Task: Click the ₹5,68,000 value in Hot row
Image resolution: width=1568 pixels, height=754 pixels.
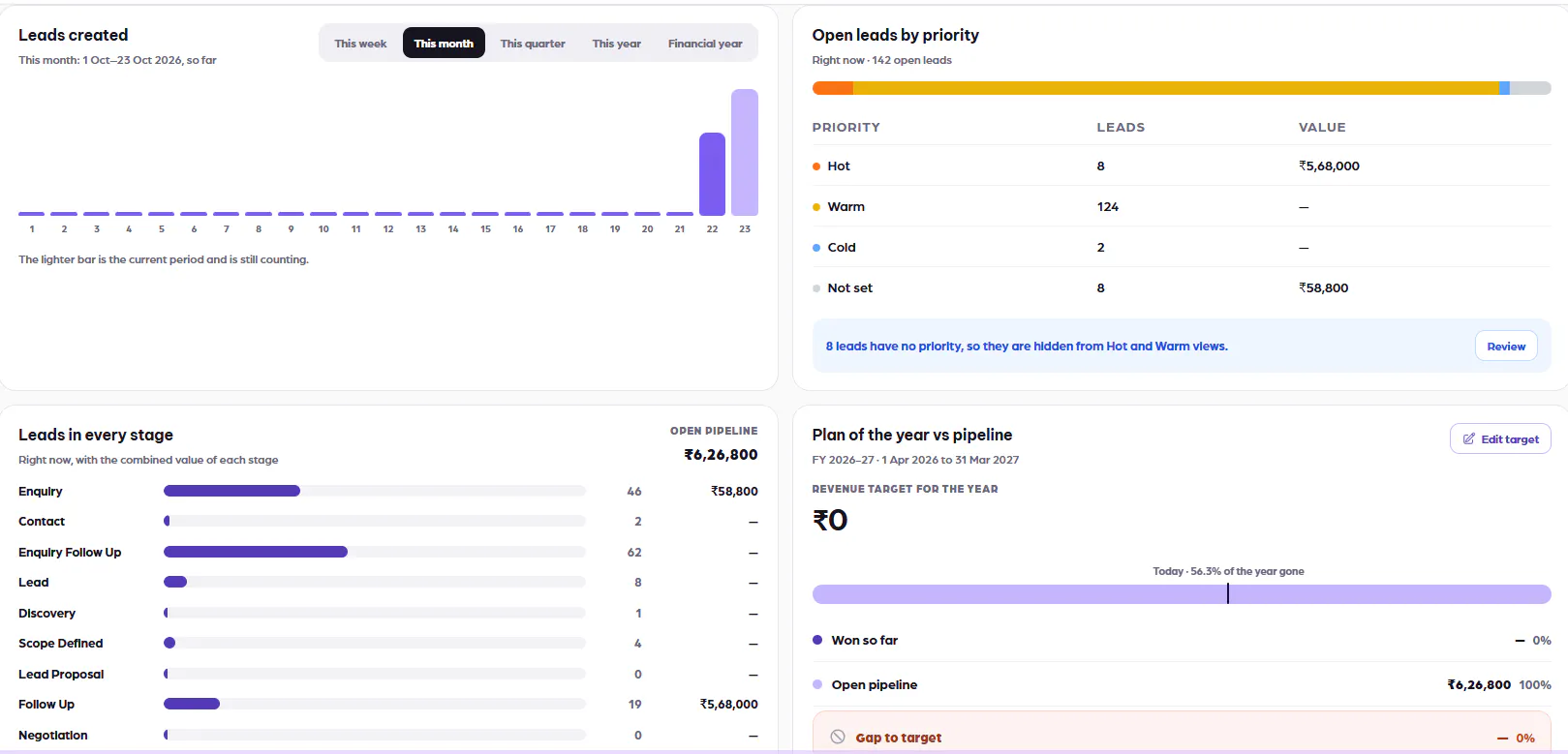Action: [x=1329, y=166]
